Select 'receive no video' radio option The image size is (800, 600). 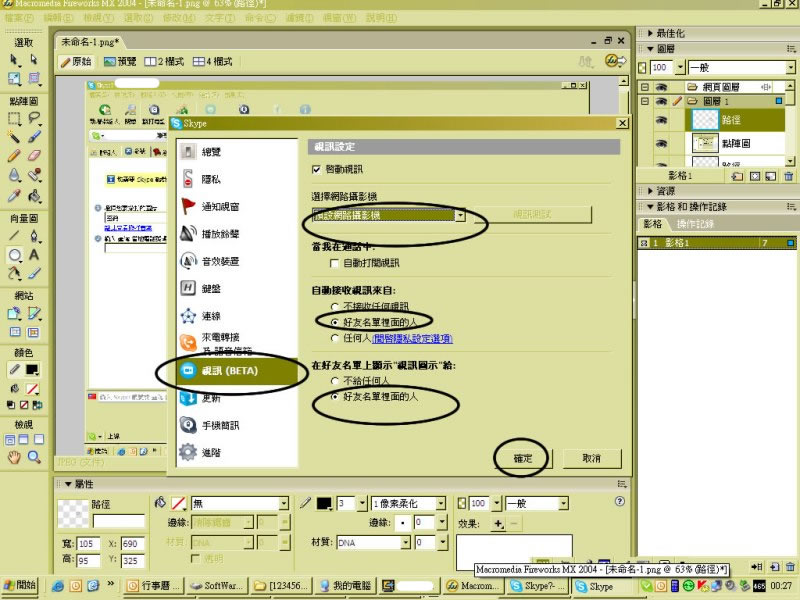point(335,307)
